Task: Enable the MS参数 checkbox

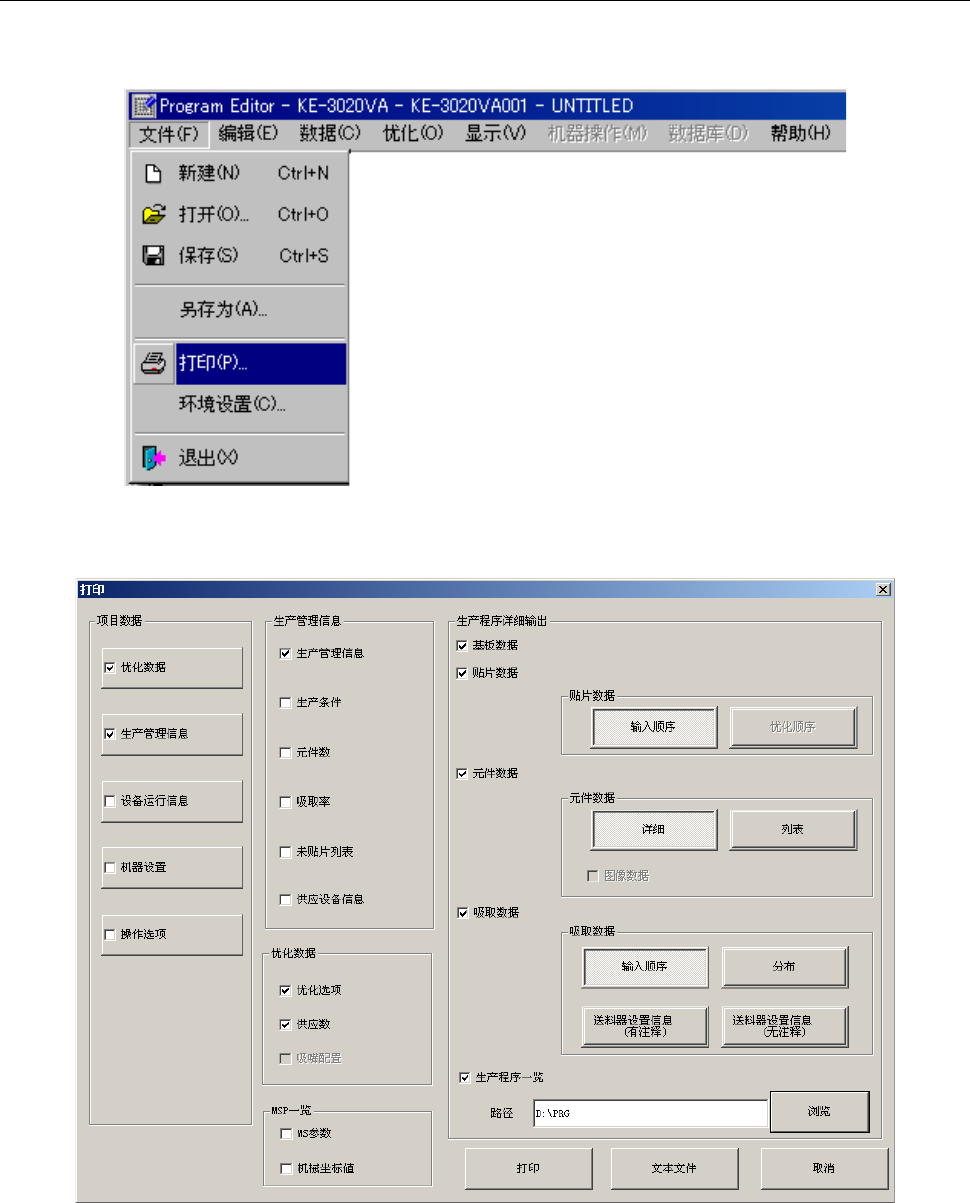Action: 286,1133
